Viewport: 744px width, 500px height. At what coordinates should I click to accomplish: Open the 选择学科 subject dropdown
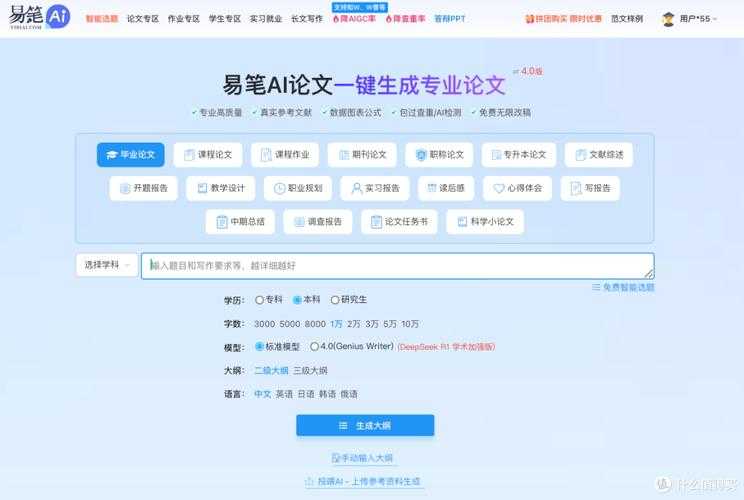107,265
